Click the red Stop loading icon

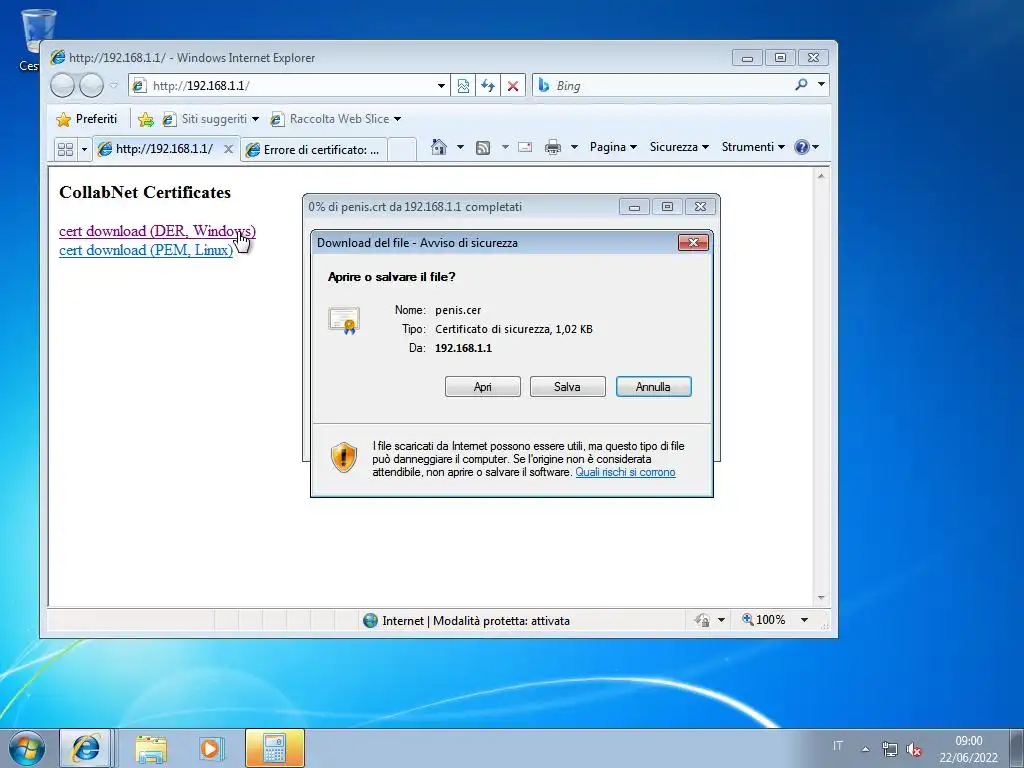click(513, 86)
